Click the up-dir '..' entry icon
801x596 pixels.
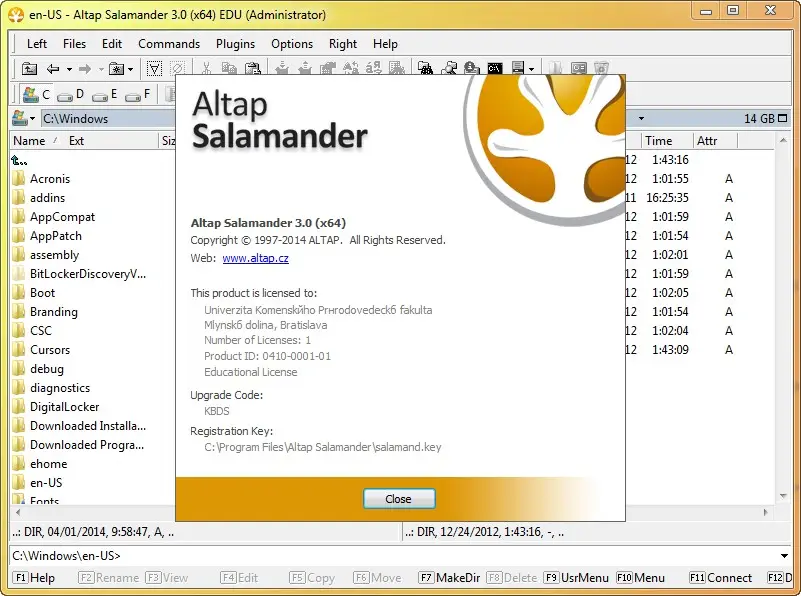coord(19,160)
